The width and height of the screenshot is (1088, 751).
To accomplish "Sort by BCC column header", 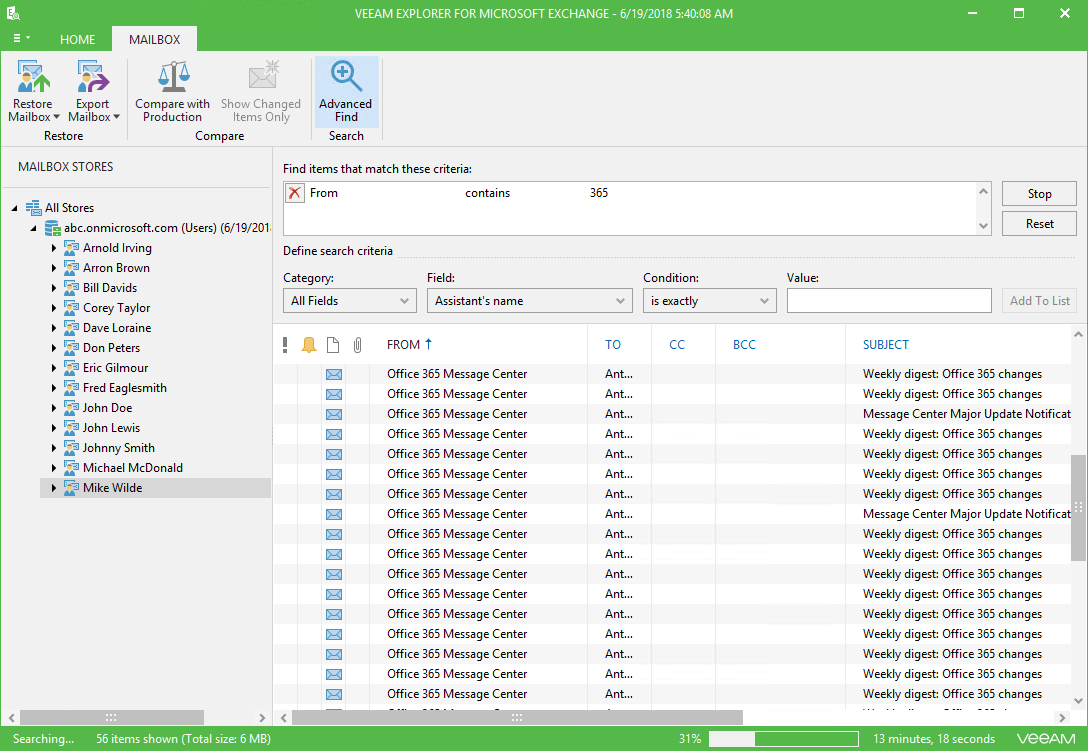I will 744,344.
